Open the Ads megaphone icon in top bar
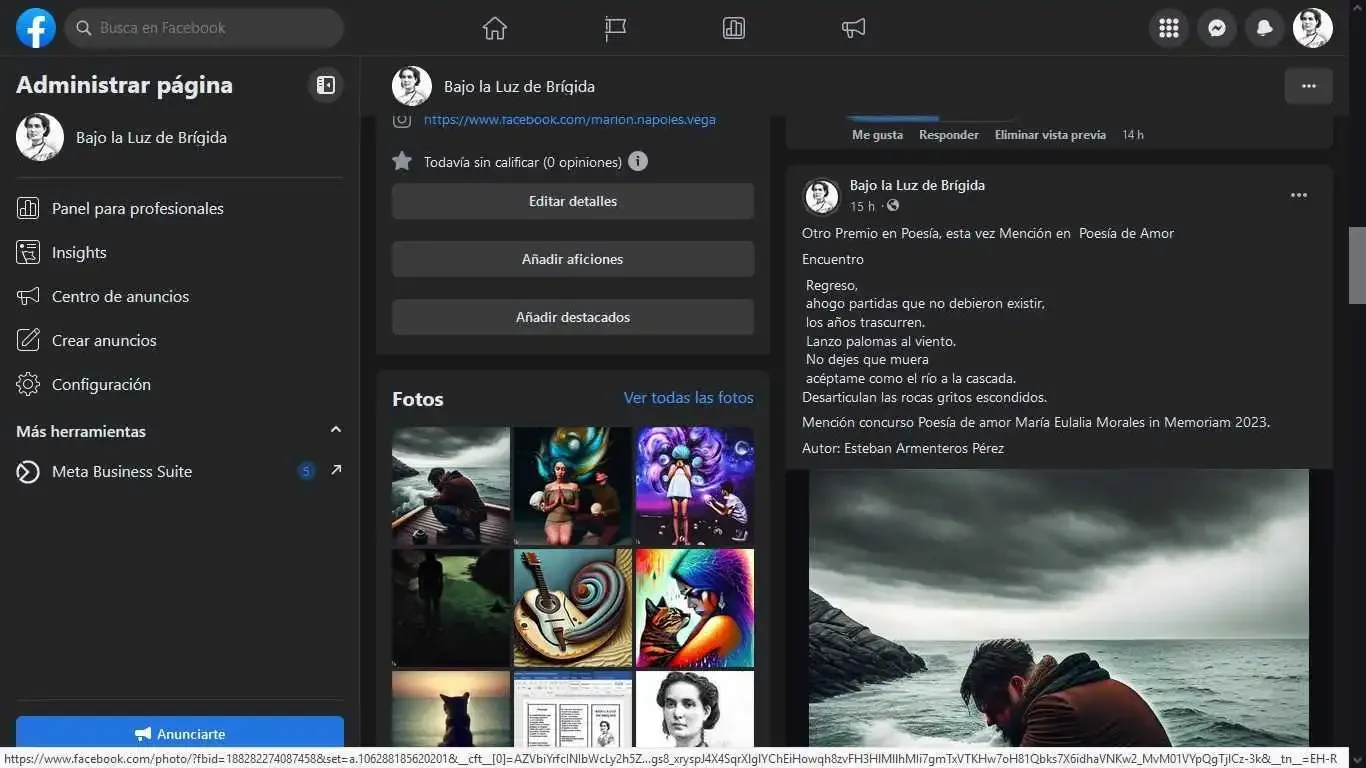 point(853,28)
